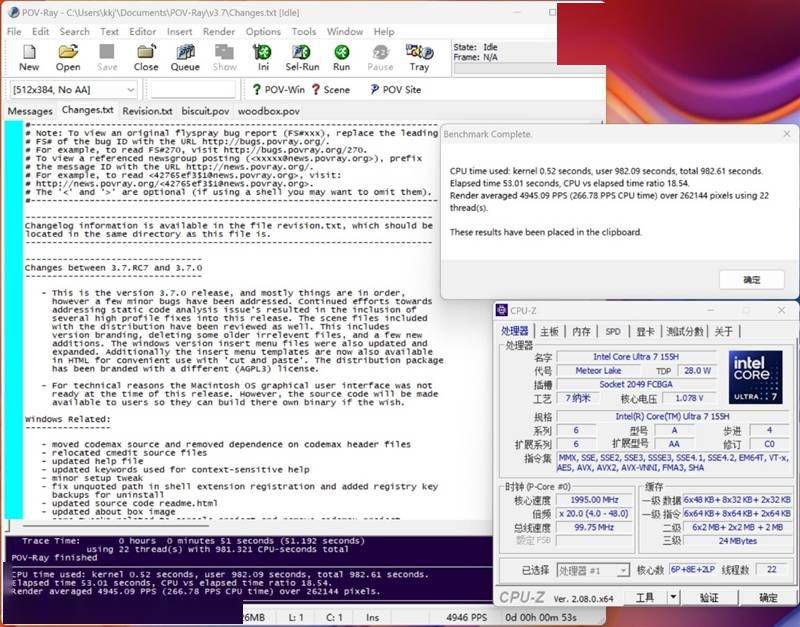Click the Show toolbar icon
Image resolution: width=800 pixels, height=627 pixels.
[x=224, y=52]
